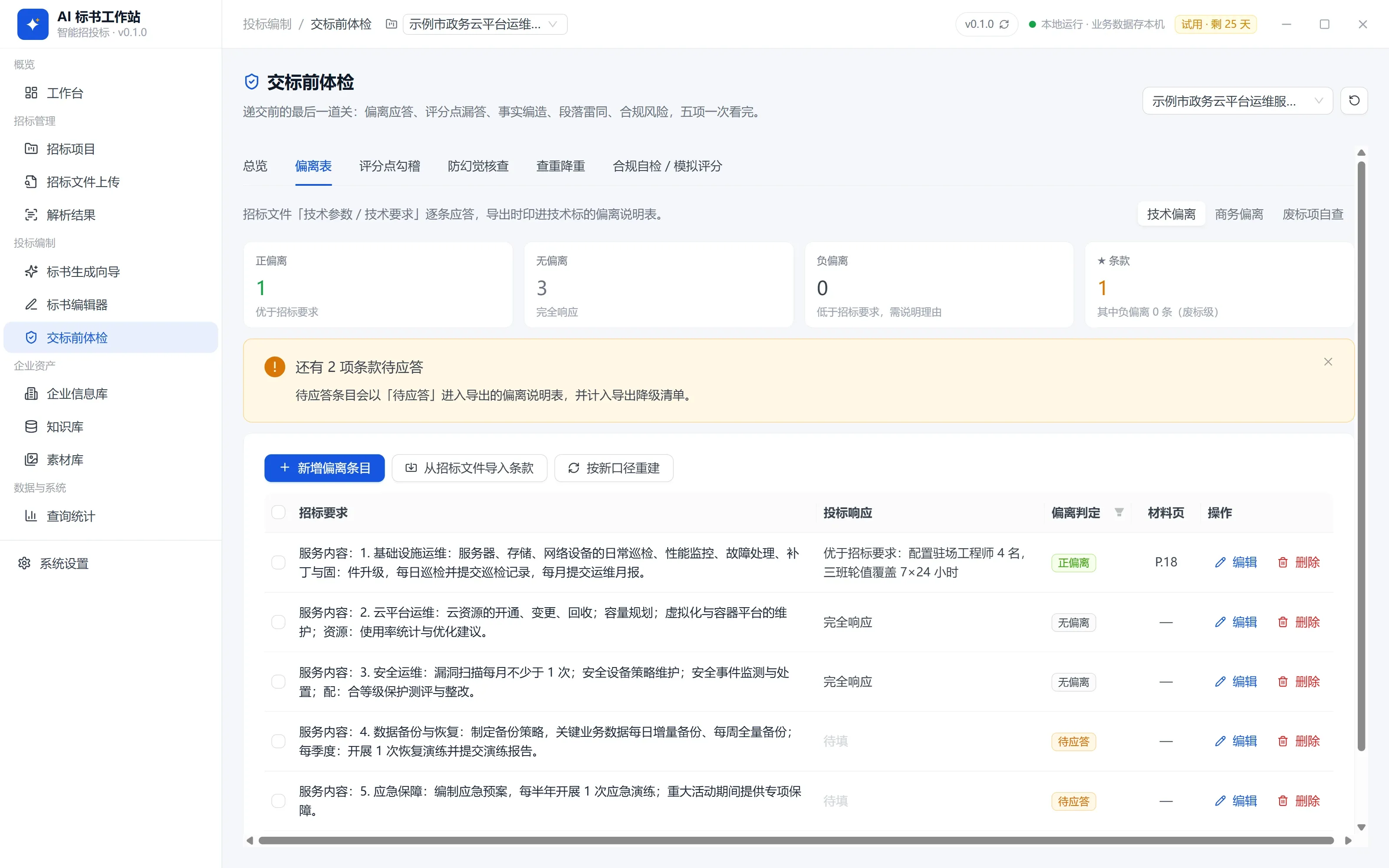The width and height of the screenshot is (1389, 868).
Task: Open 招标文件上传 in the sidebar
Action: point(111,182)
